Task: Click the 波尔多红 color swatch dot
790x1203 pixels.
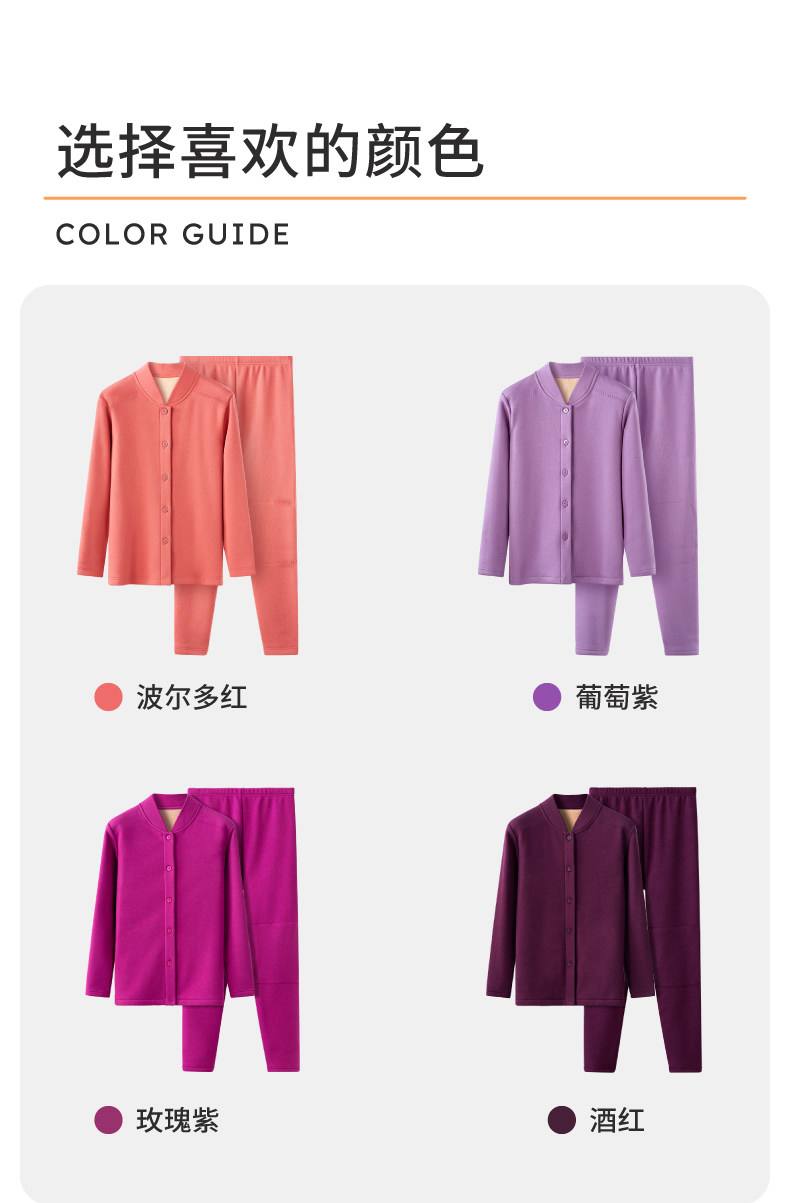Action: (x=108, y=697)
